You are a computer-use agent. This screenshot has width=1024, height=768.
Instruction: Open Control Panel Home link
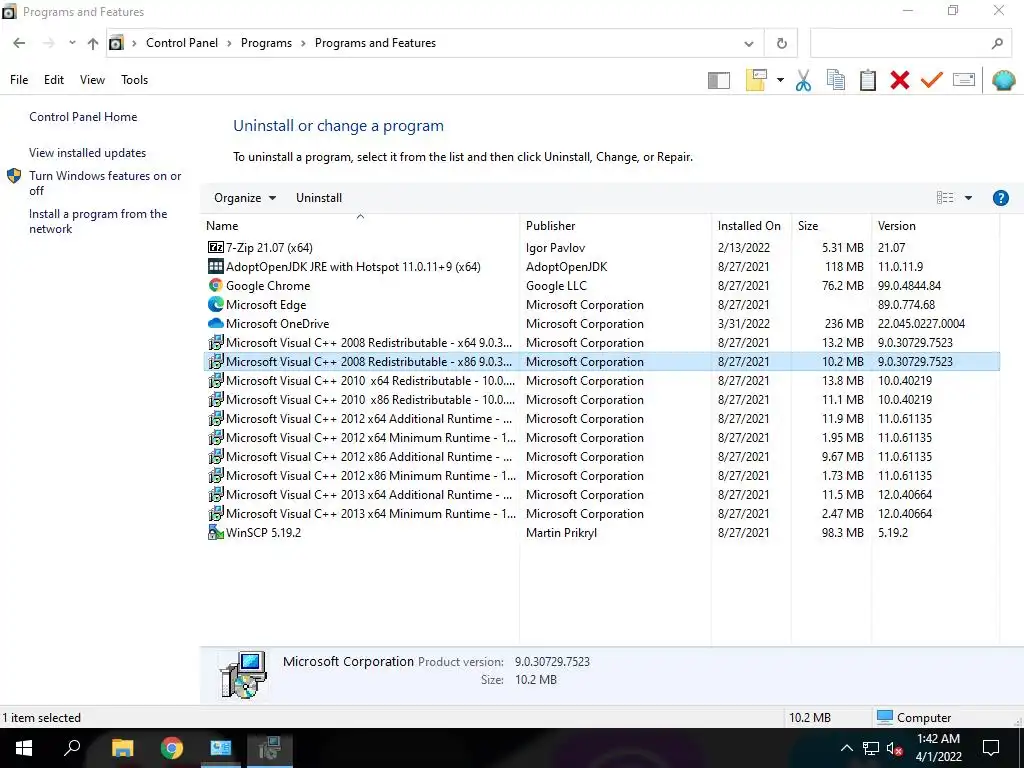pos(83,117)
